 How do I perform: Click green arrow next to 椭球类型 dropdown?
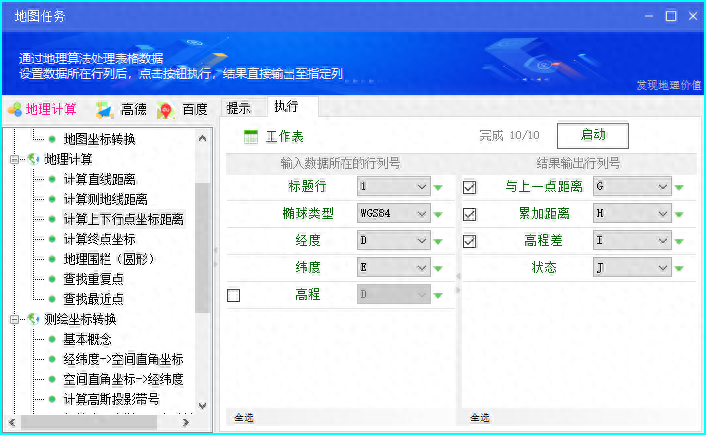[438, 214]
